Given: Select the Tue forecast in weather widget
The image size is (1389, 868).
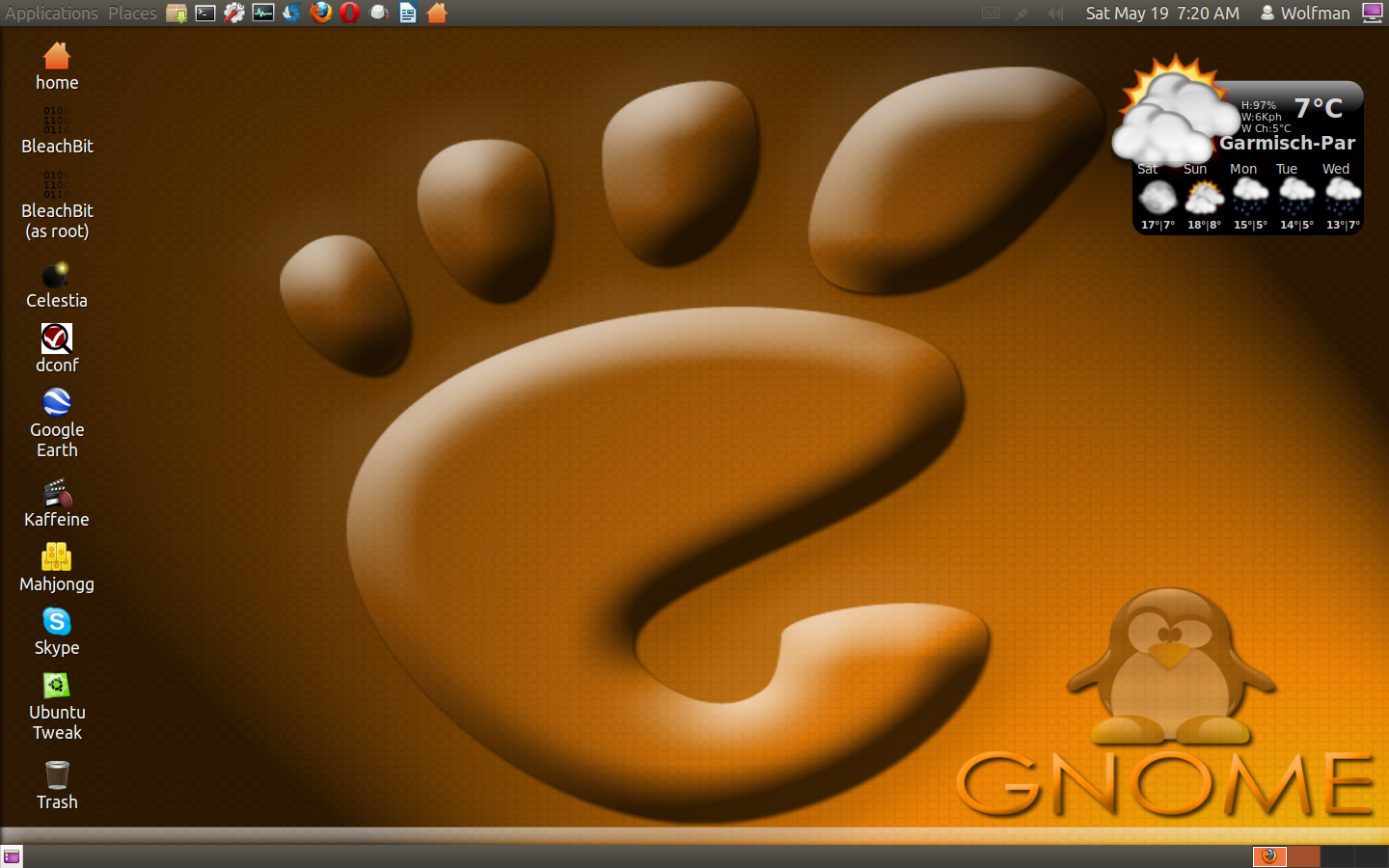Looking at the screenshot, I should [1296, 197].
